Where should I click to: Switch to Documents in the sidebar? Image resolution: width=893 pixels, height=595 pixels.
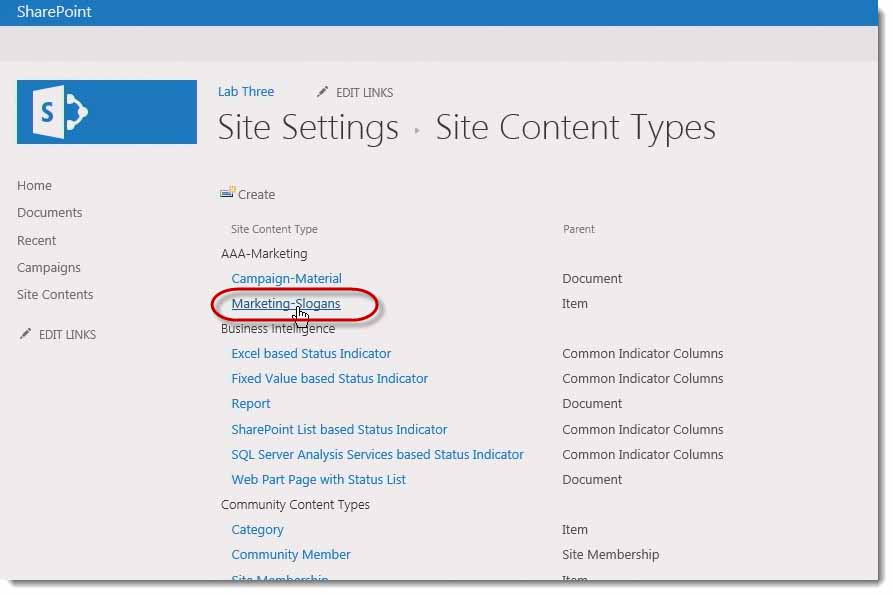tap(49, 212)
